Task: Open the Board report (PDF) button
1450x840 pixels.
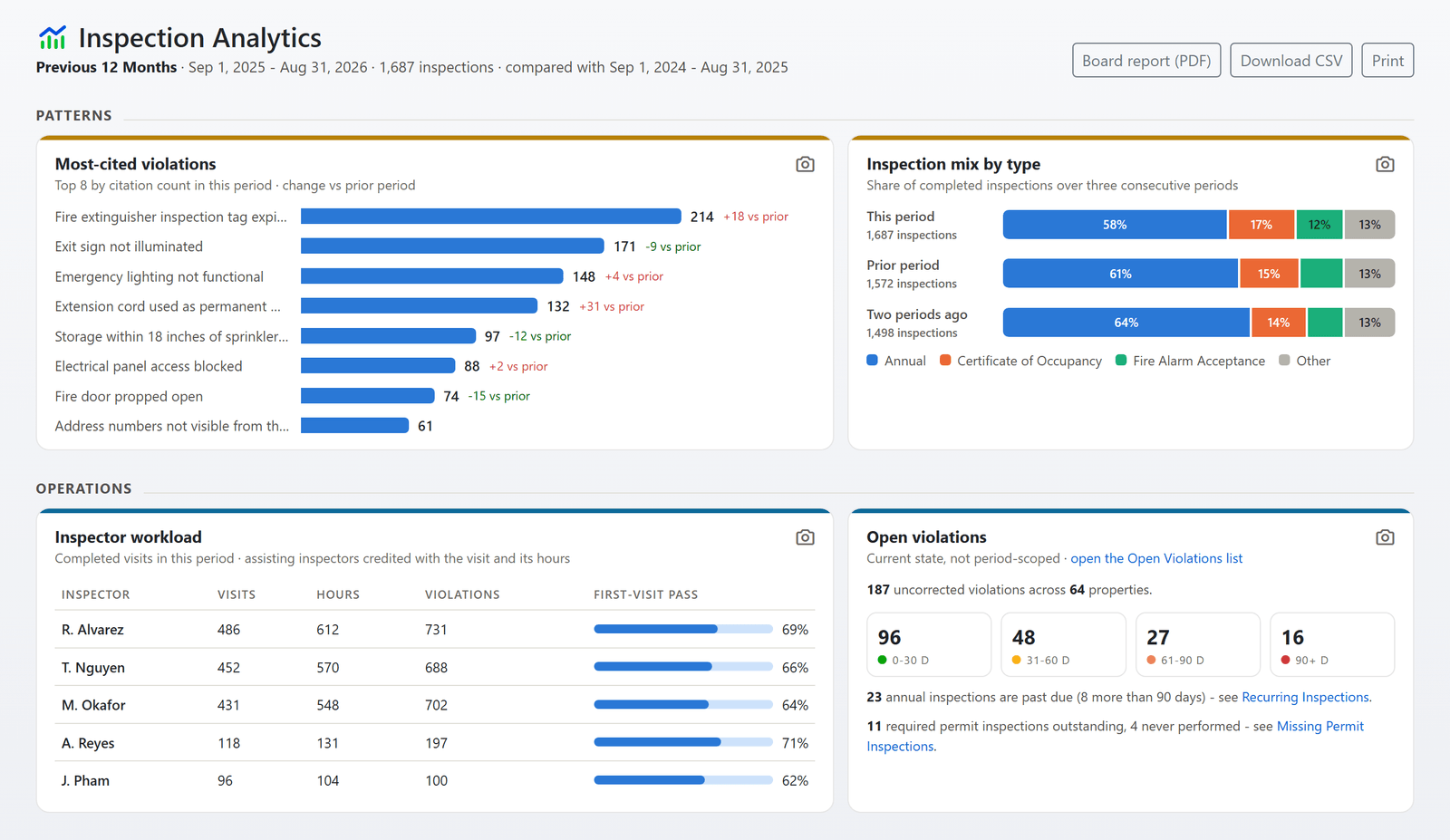Action: [x=1146, y=61]
